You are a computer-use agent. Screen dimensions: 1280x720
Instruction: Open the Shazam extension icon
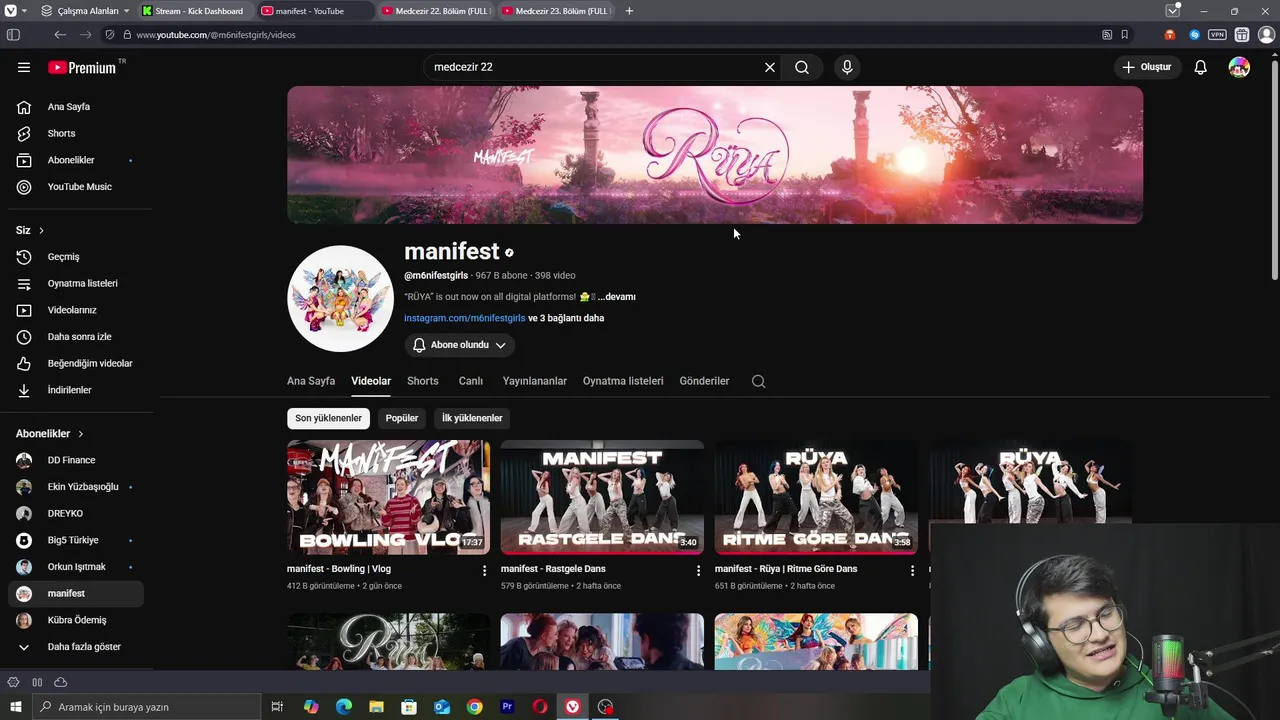(1194, 35)
